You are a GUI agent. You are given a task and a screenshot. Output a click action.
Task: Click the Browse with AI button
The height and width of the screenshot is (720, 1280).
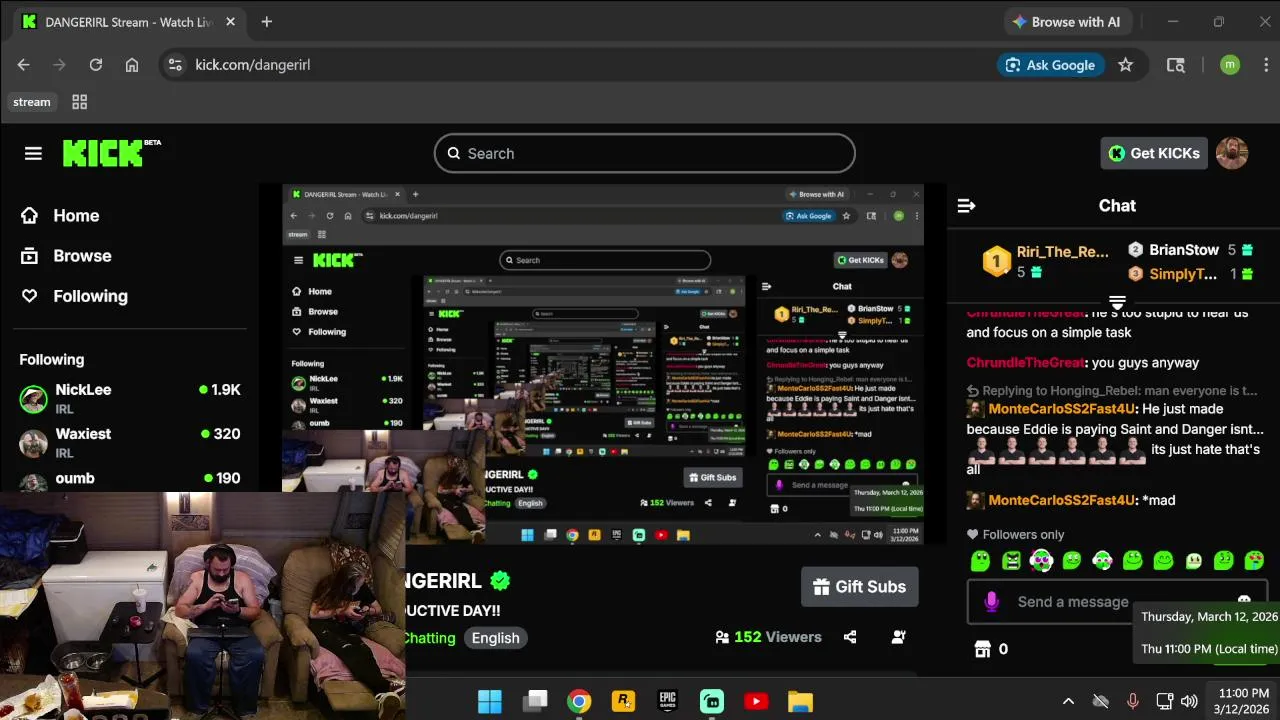[1066, 22]
